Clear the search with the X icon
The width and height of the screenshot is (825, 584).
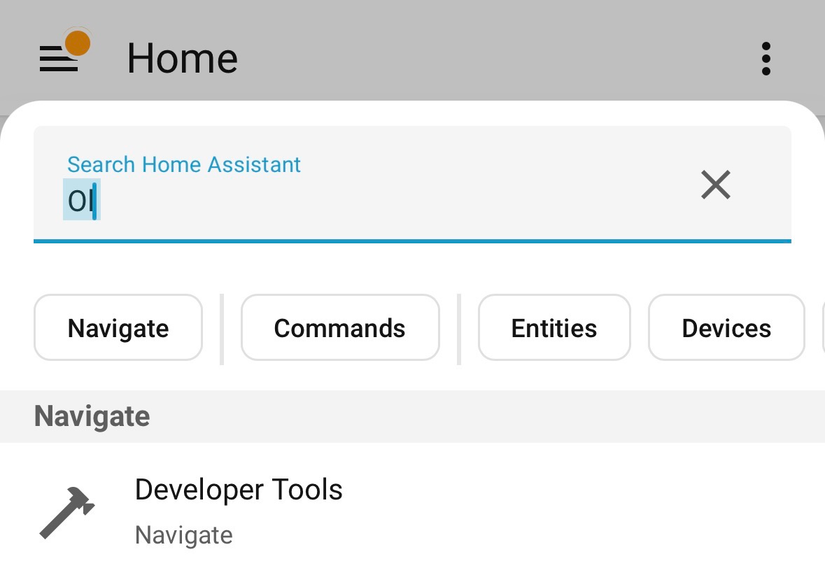[716, 185]
